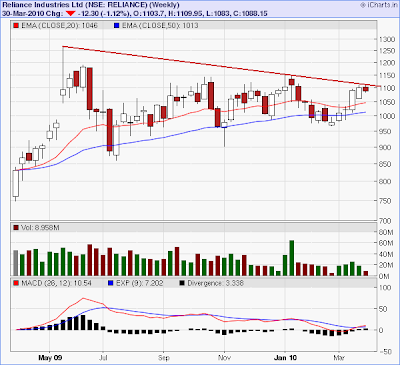Image resolution: width=400 pixels, height=365 pixels.
Task: Click the blue EXP (9) legend swatch
Action: point(111,283)
